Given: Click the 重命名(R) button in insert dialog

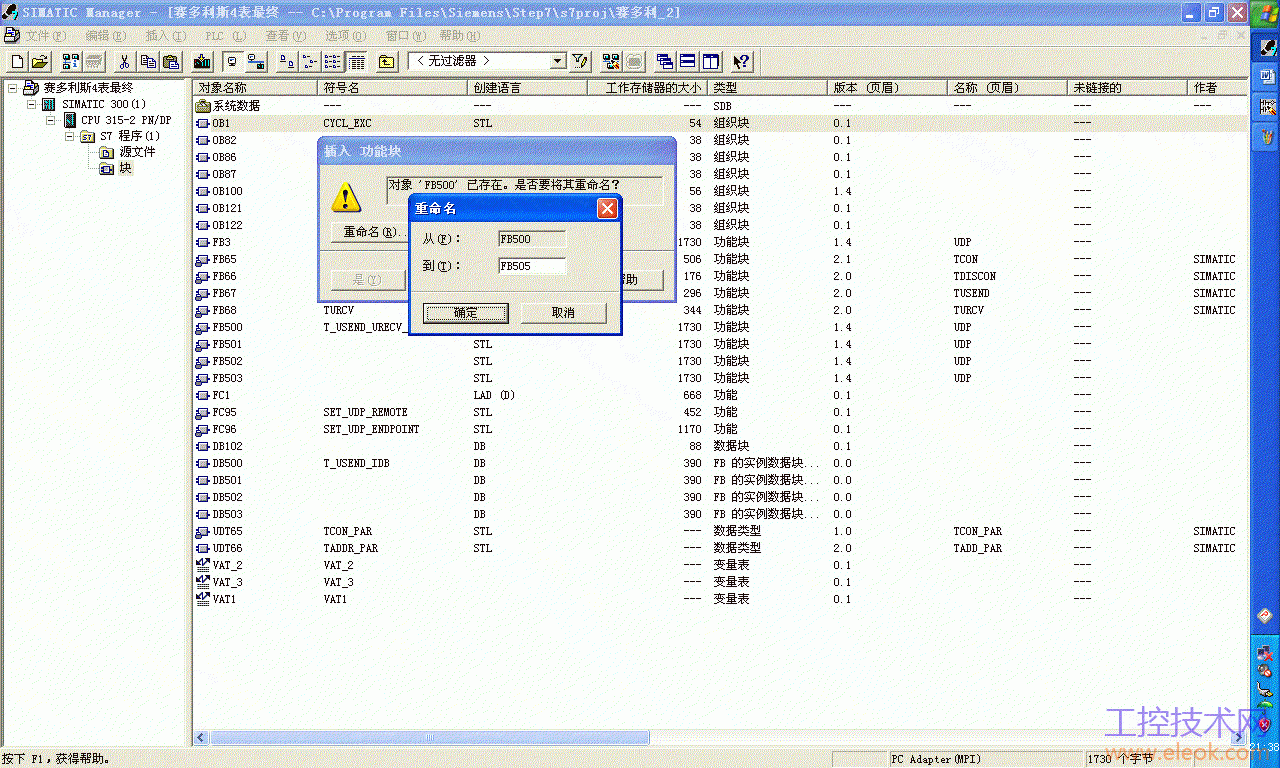Looking at the screenshot, I should click(370, 232).
